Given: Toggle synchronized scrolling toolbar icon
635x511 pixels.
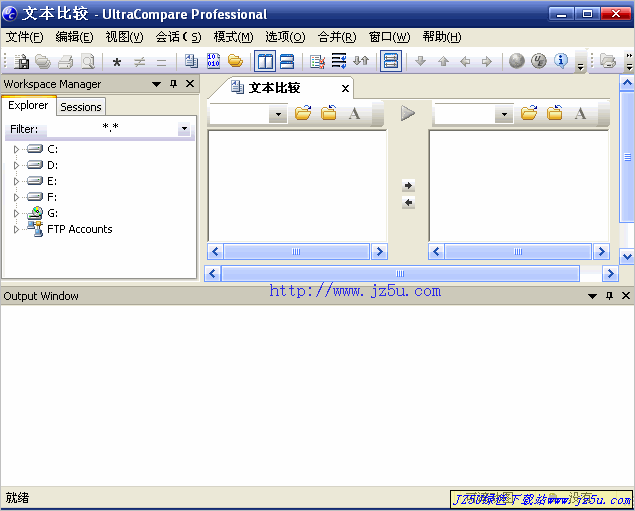Looking at the screenshot, I should click(x=391, y=62).
